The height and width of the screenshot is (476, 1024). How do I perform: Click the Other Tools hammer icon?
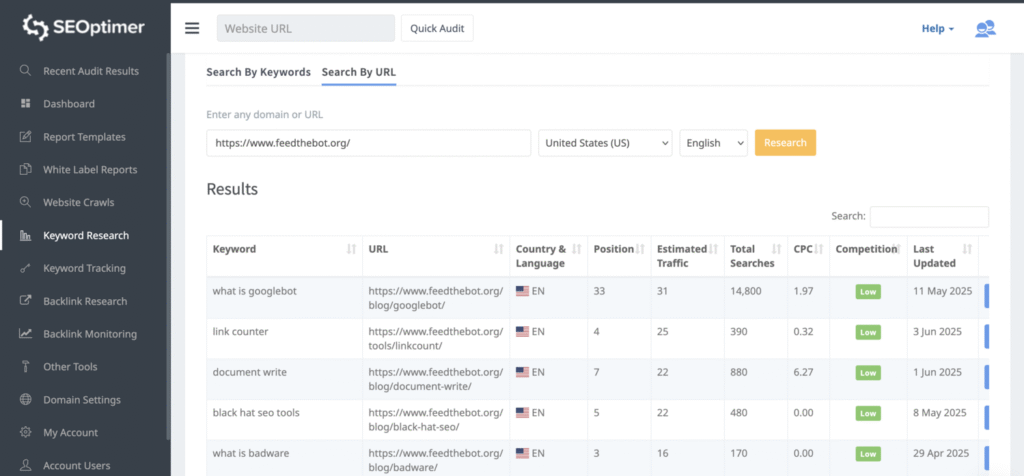point(25,366)
